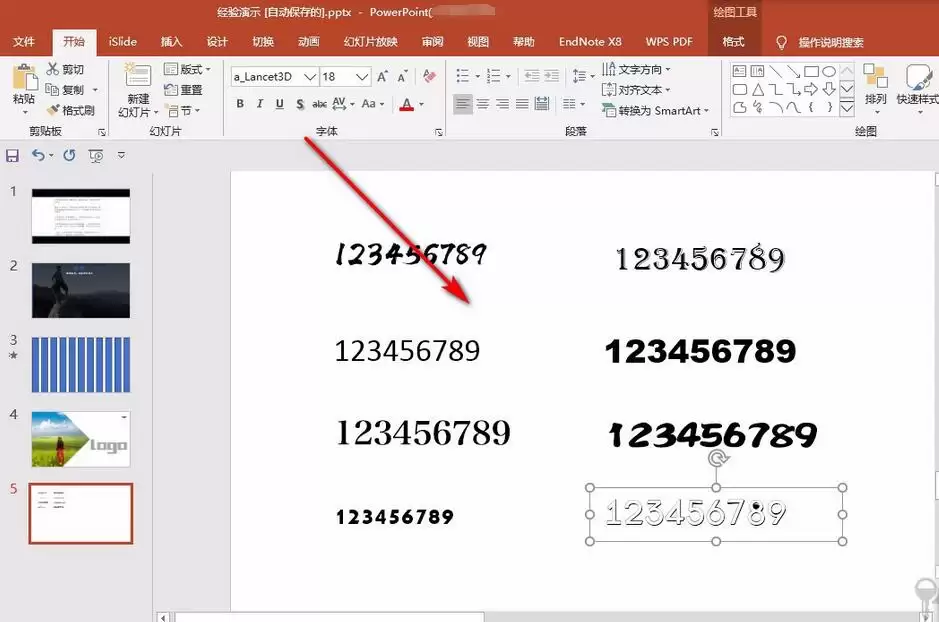The height and width of the screenshot is (622, 939).
Task: Select slide 4 thumbnail with logo
Action: tap(80, 438)
